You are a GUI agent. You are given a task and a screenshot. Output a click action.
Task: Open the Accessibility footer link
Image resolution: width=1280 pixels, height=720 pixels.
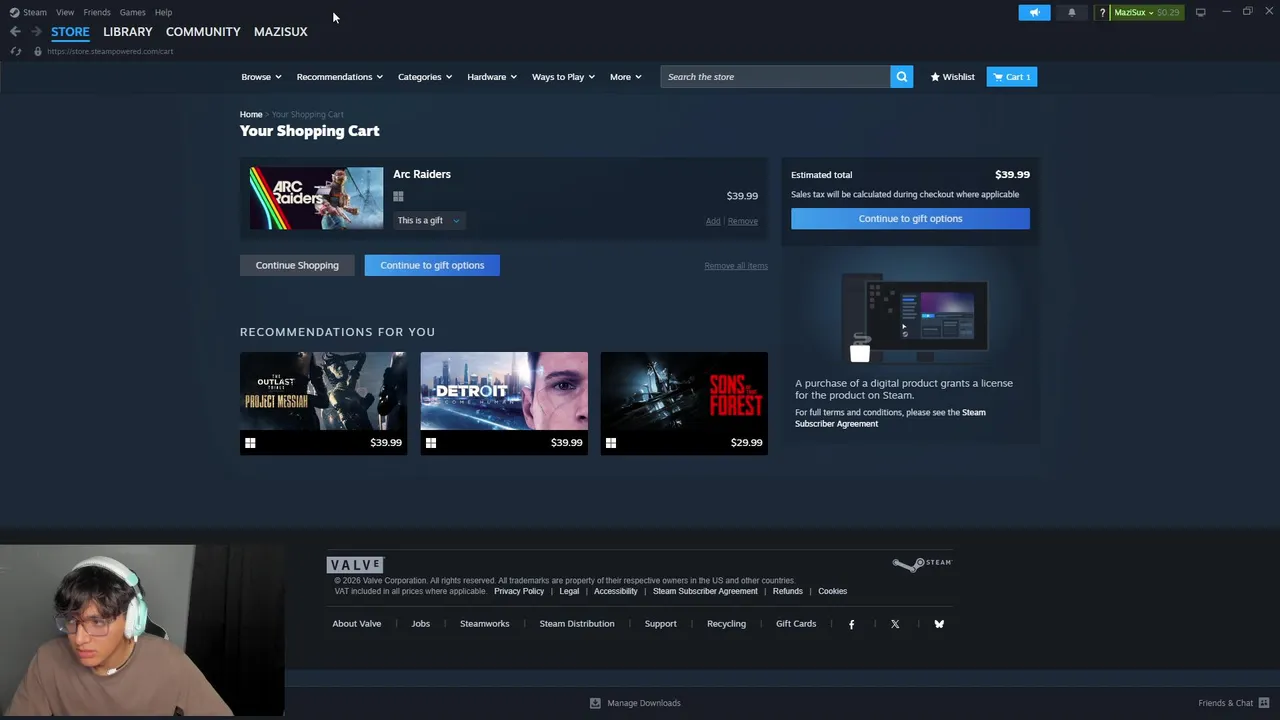[x=616, y=591]
